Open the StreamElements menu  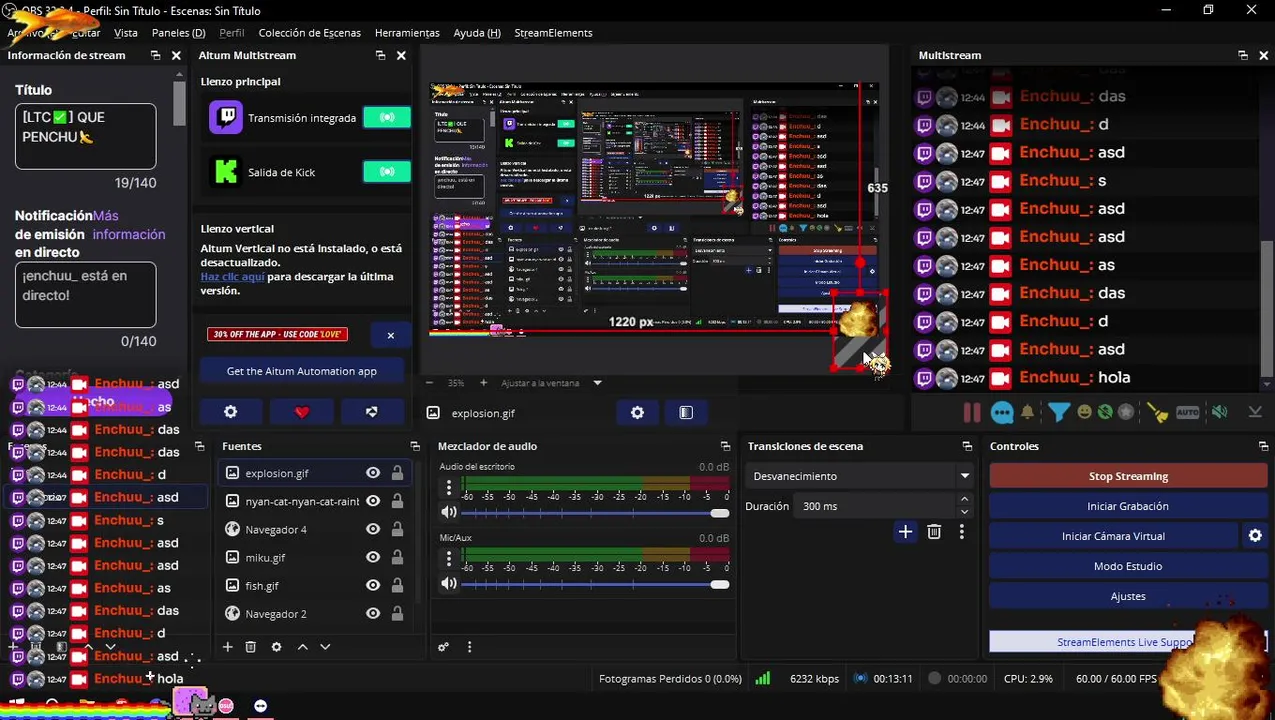pyautogui.click(x=553, y=33)
